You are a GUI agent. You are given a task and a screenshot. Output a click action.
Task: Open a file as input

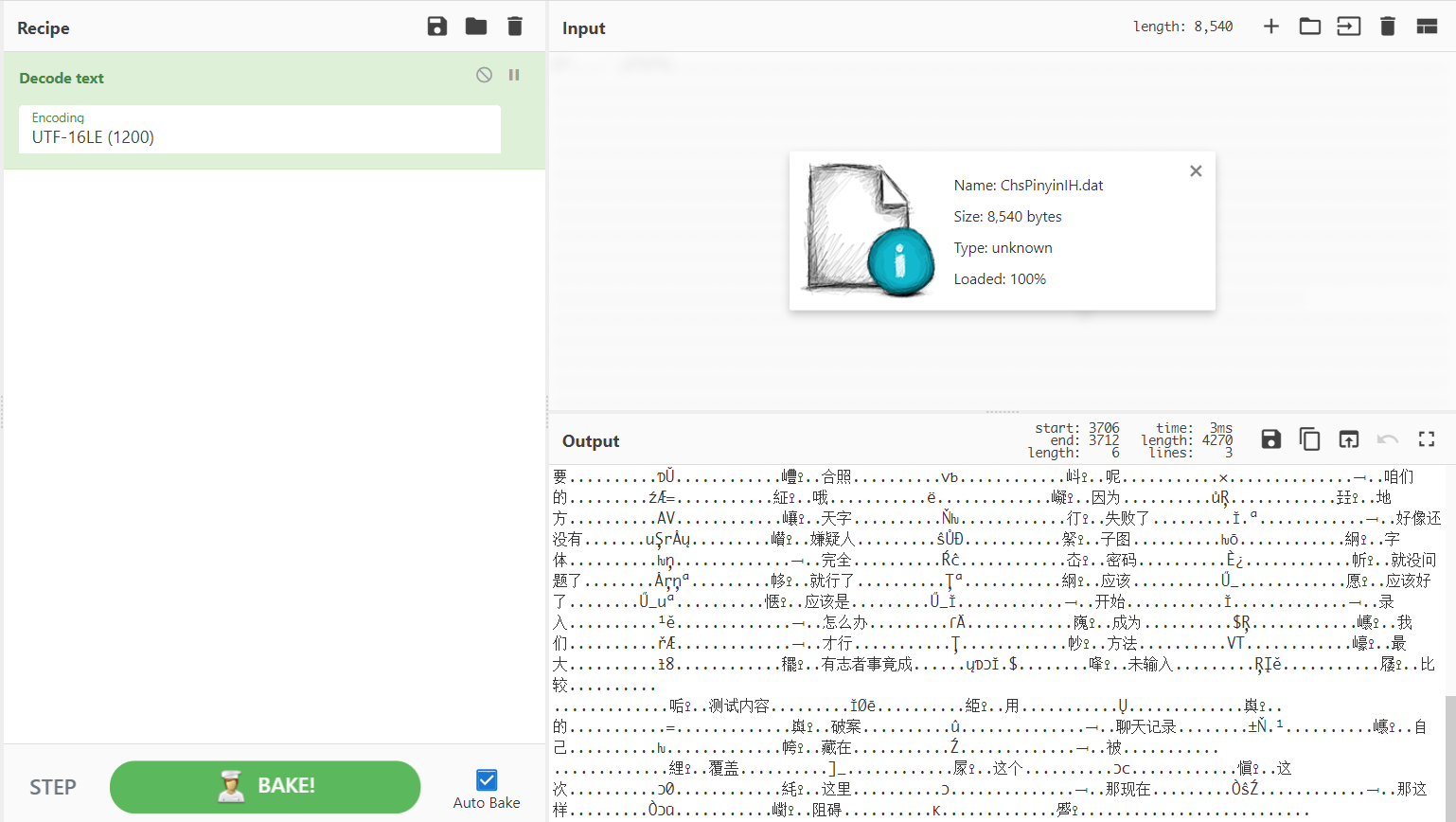click(x=1349, y=27)
